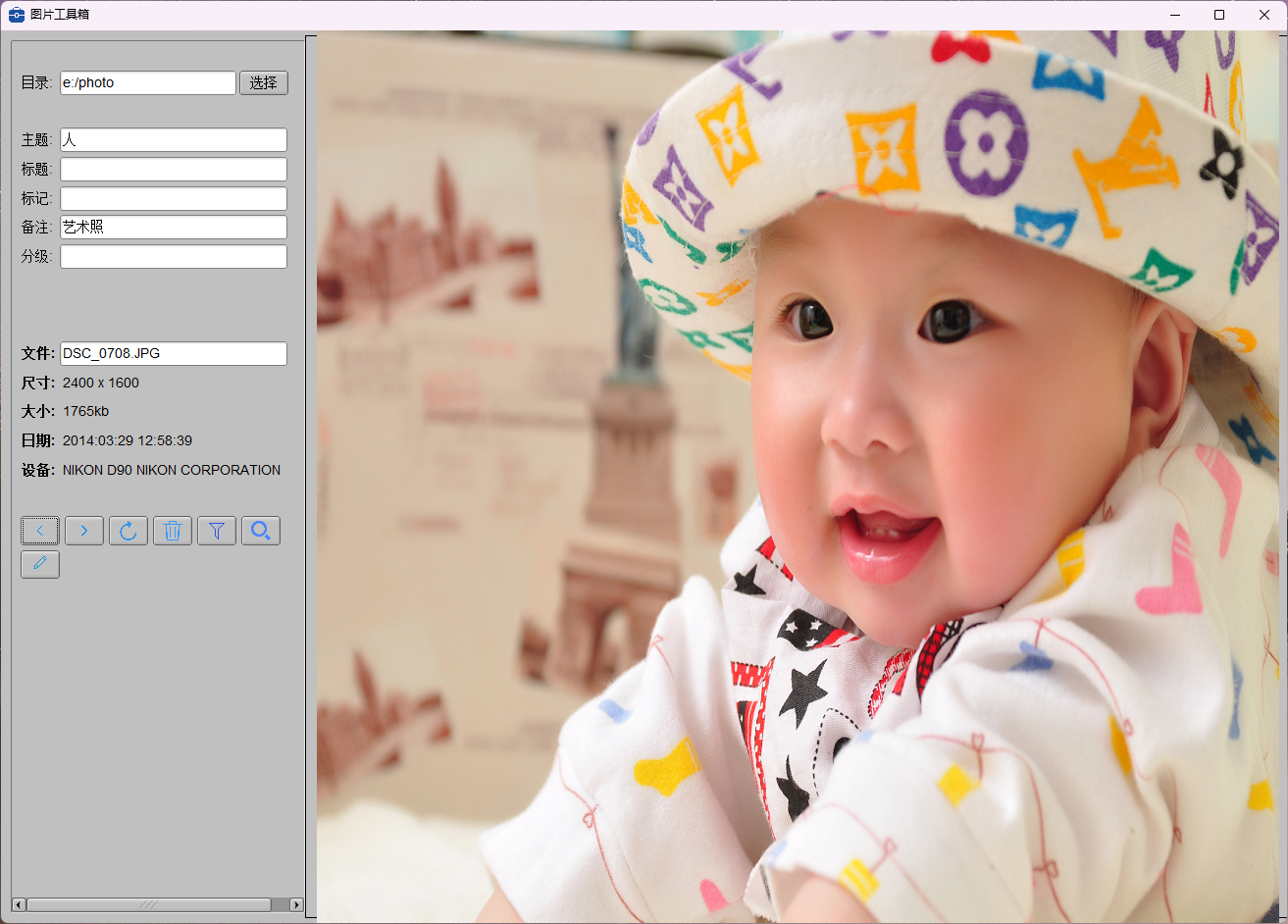1288x924 pixels.
Task: Click the scrollbar left arrow in sidebar
Action: [x=19, y=904]
